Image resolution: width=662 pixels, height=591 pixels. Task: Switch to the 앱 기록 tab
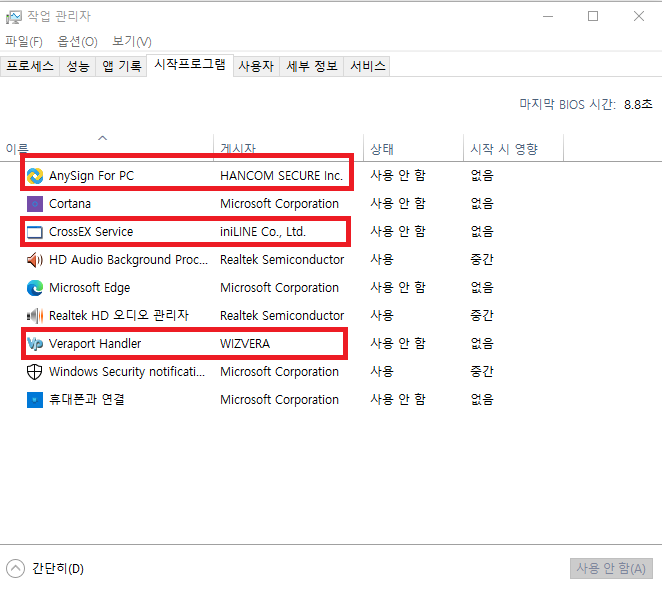[122, 66]
